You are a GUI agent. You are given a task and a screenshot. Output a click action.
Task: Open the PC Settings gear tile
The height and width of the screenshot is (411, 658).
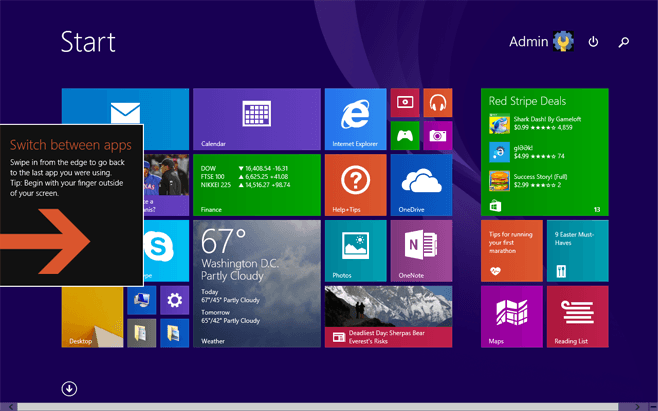[174, 300]
